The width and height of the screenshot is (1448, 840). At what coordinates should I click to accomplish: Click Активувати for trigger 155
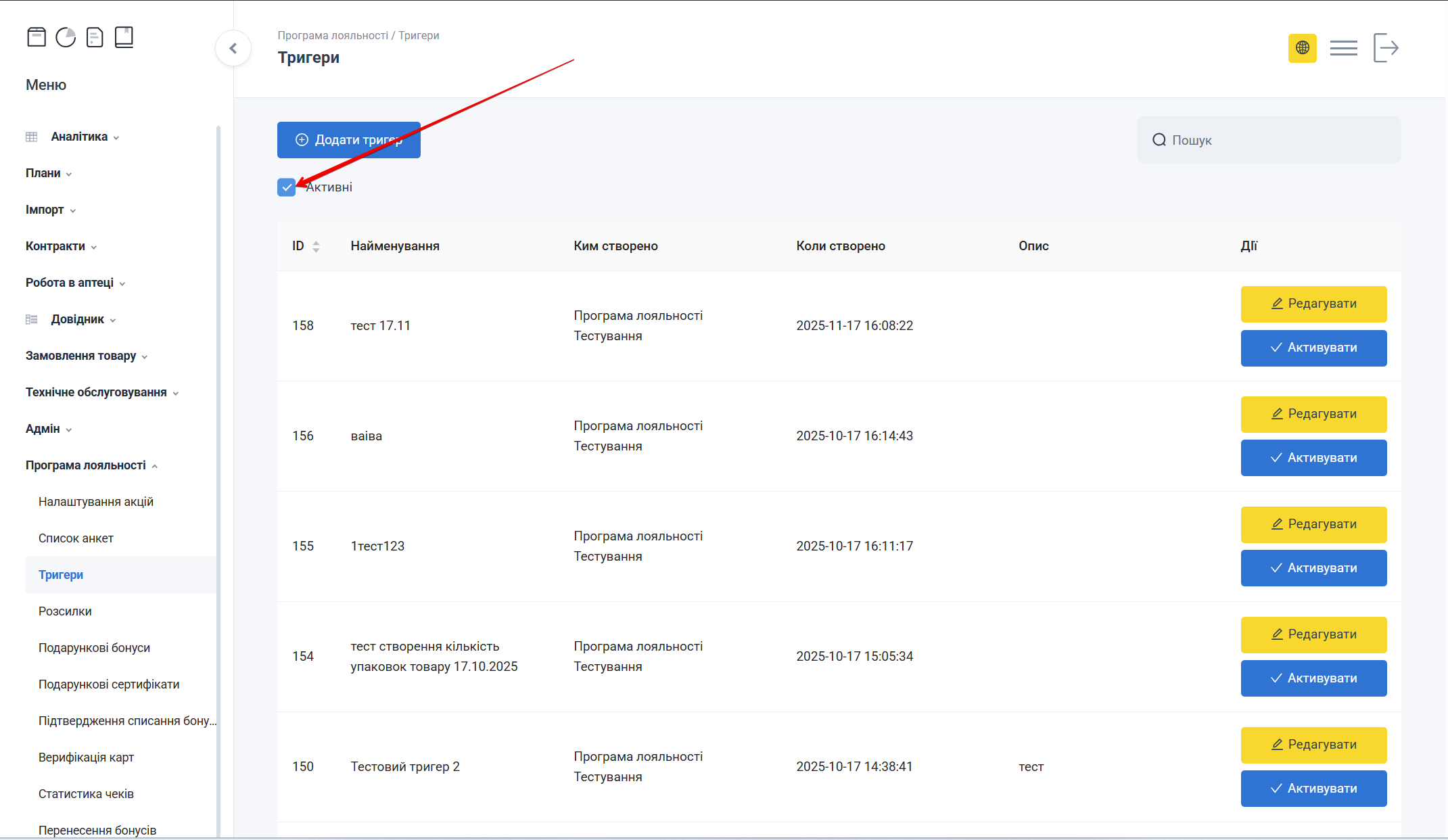[1313, 568]
